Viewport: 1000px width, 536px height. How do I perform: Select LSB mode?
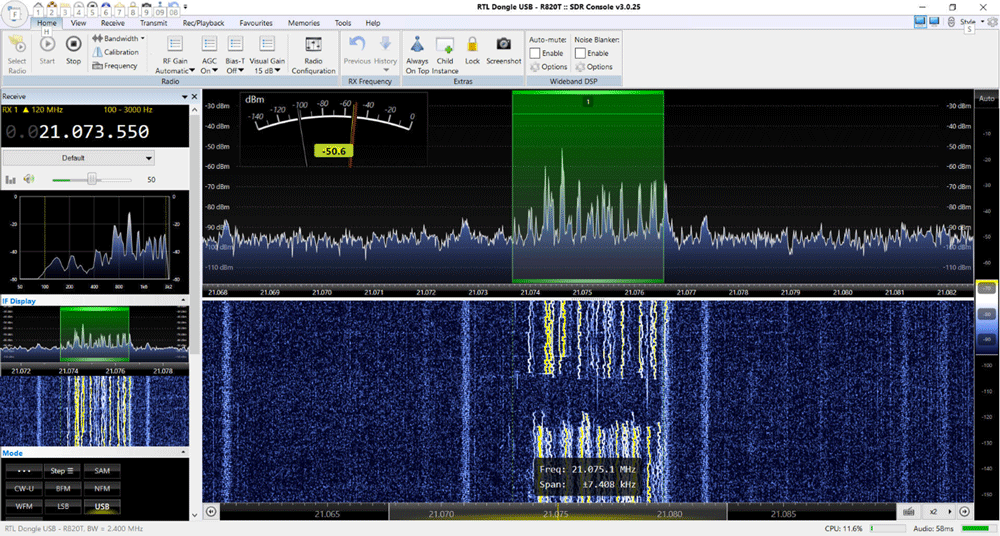62,507
